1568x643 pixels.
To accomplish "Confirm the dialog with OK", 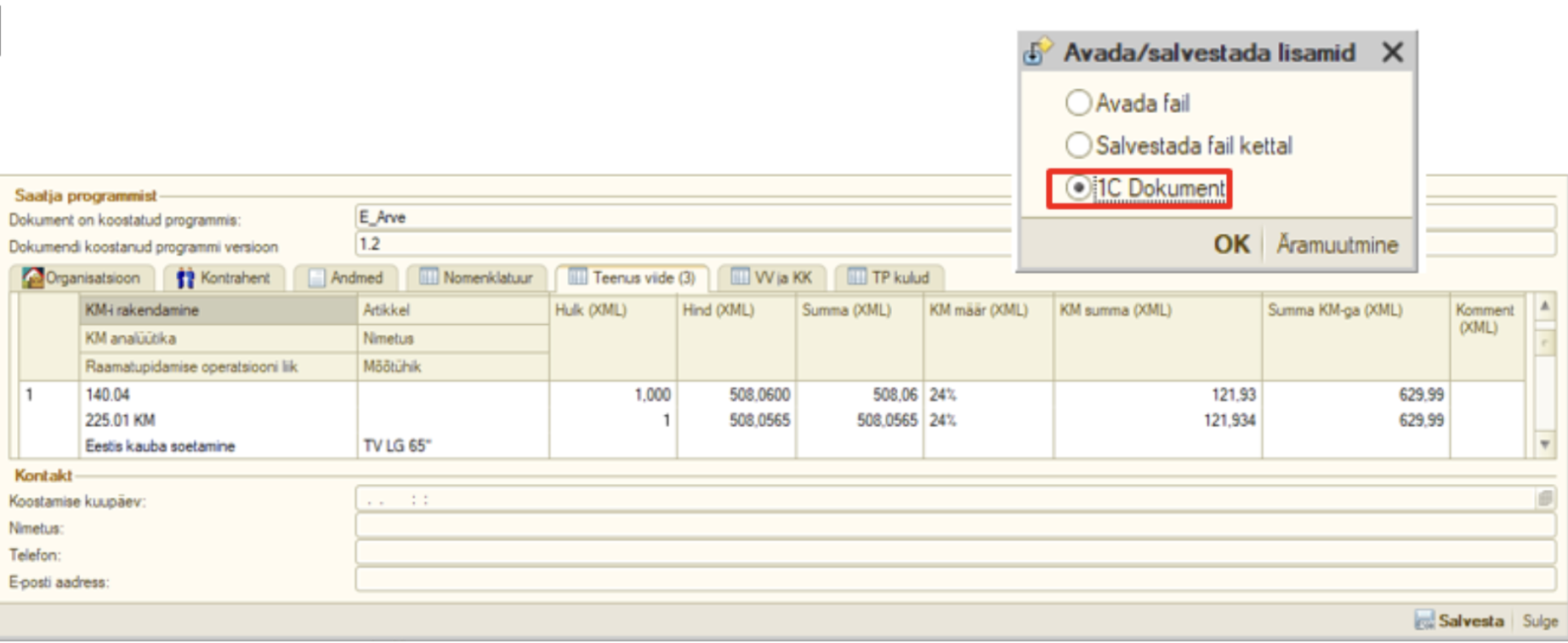I will tap(1230, 245).
